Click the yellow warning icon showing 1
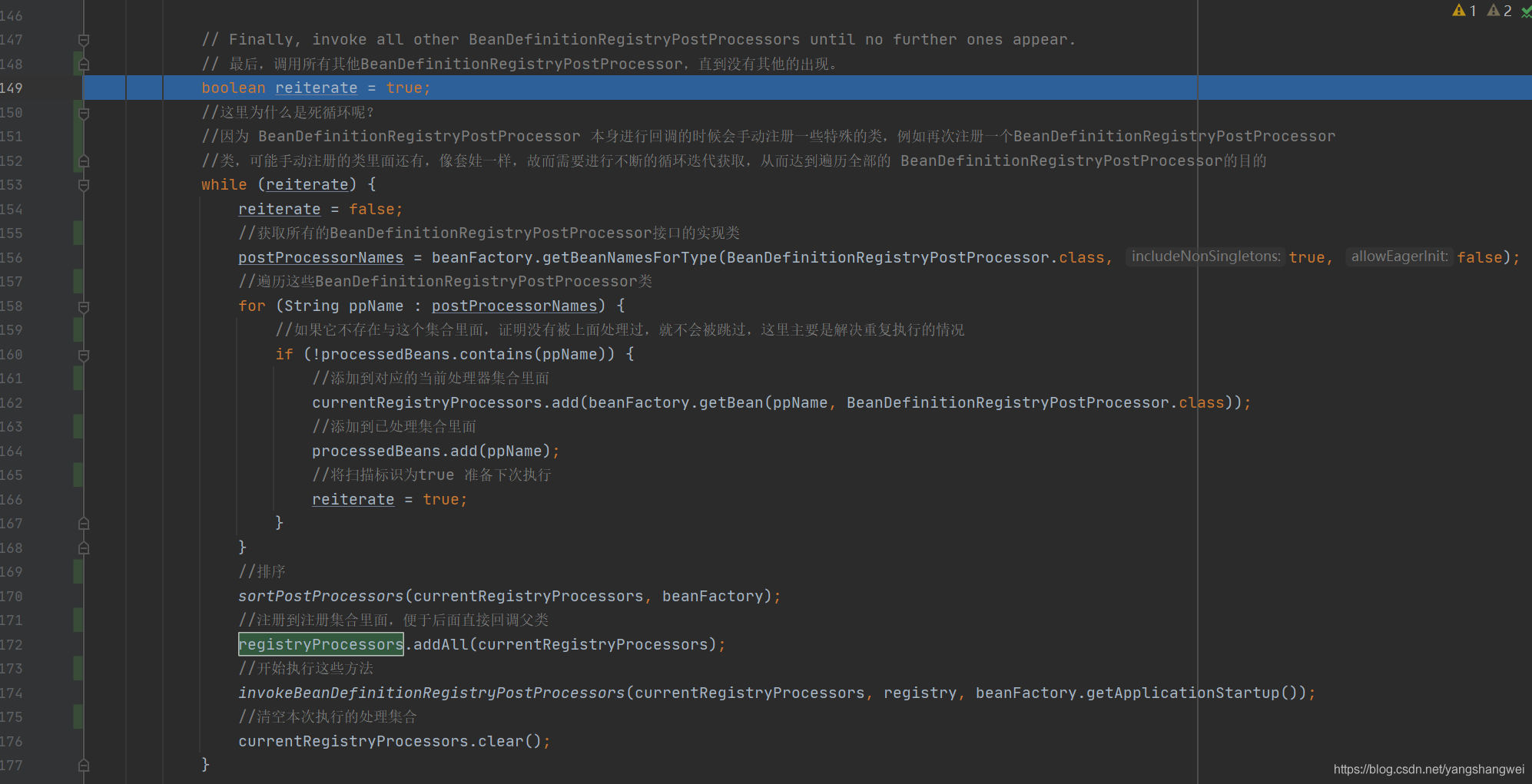 pyautogui.click(x=1463, y=11)
